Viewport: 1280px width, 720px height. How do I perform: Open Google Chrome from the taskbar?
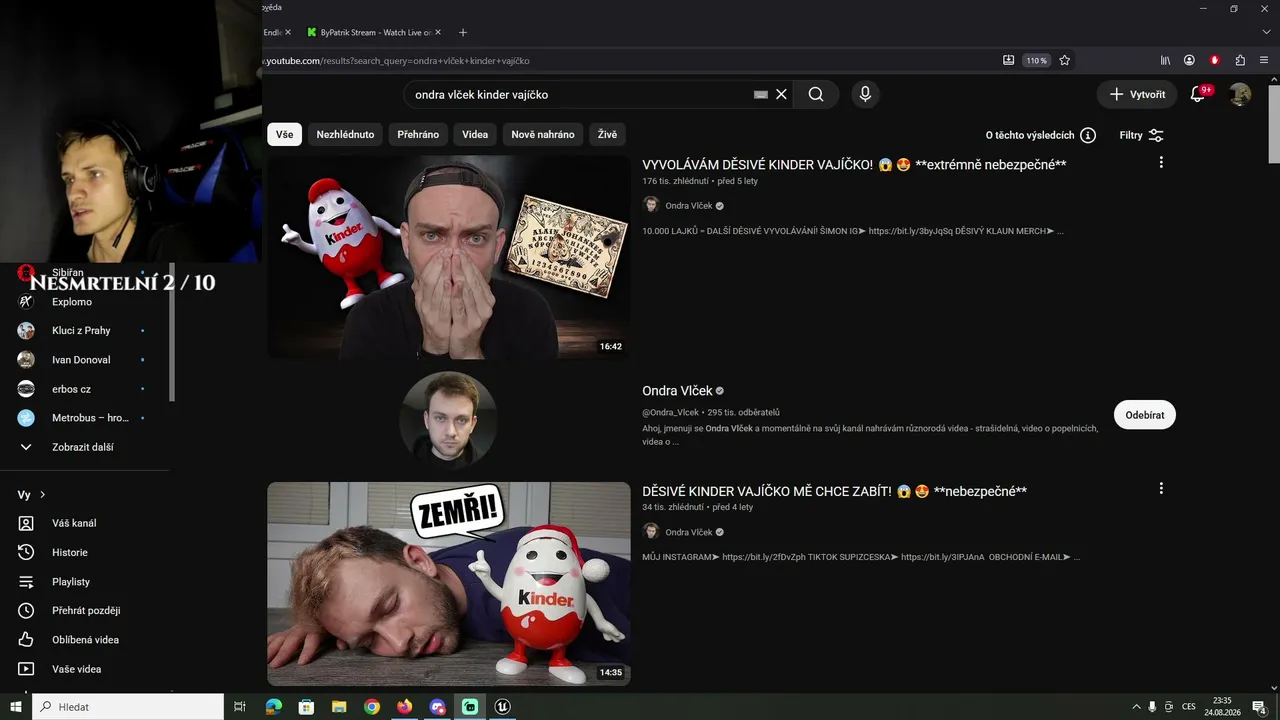point(372,707)
